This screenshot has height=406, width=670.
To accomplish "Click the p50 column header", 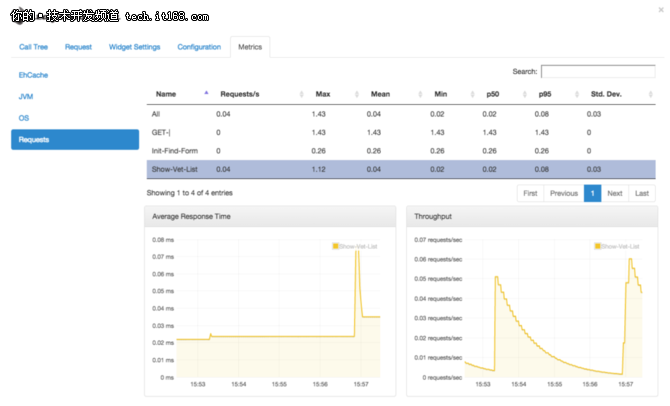I will [493, 94].
